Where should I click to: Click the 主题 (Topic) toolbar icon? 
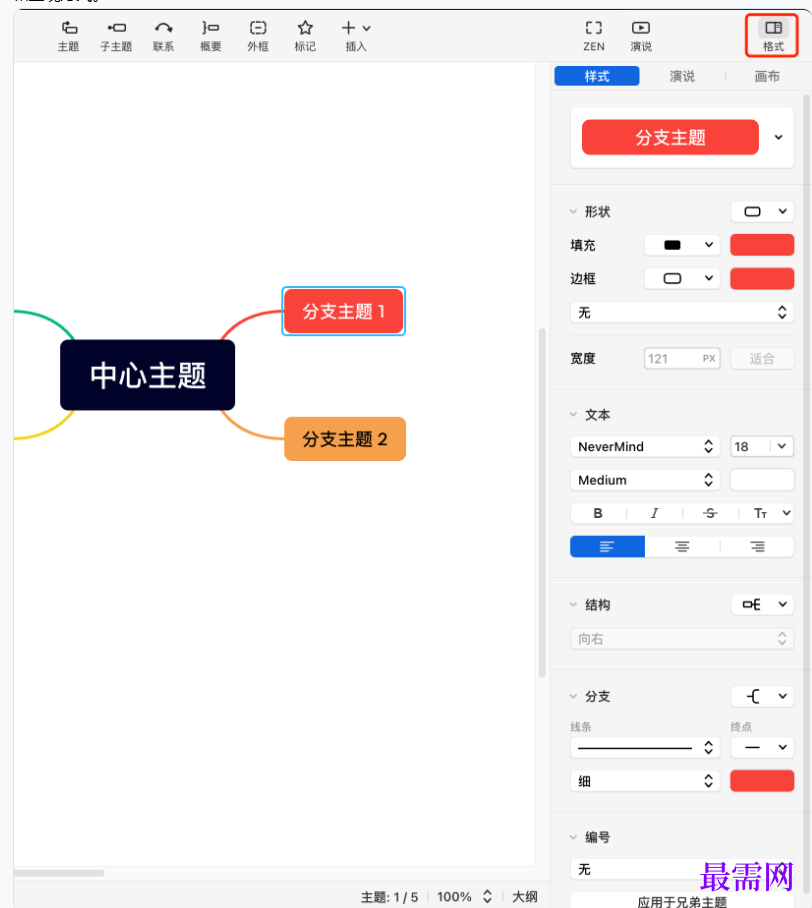[x=68, y=36]
